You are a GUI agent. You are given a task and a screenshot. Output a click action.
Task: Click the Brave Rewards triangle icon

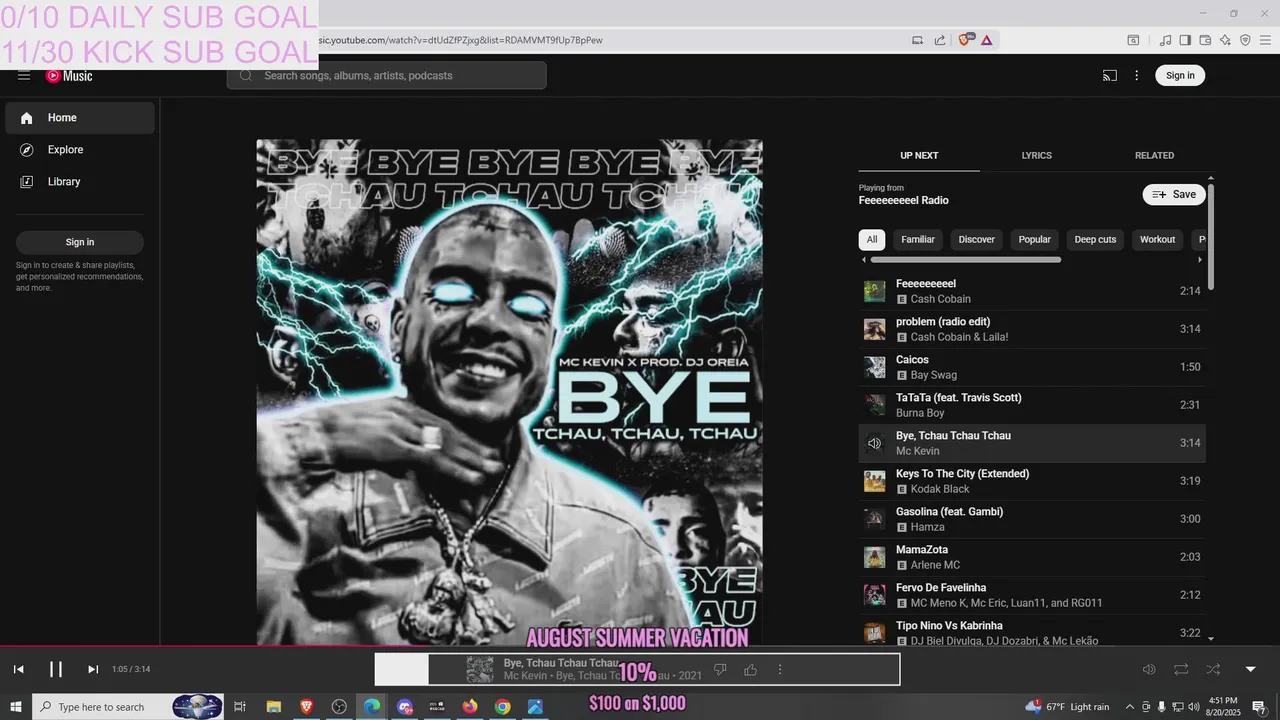[x=986, y=40]
